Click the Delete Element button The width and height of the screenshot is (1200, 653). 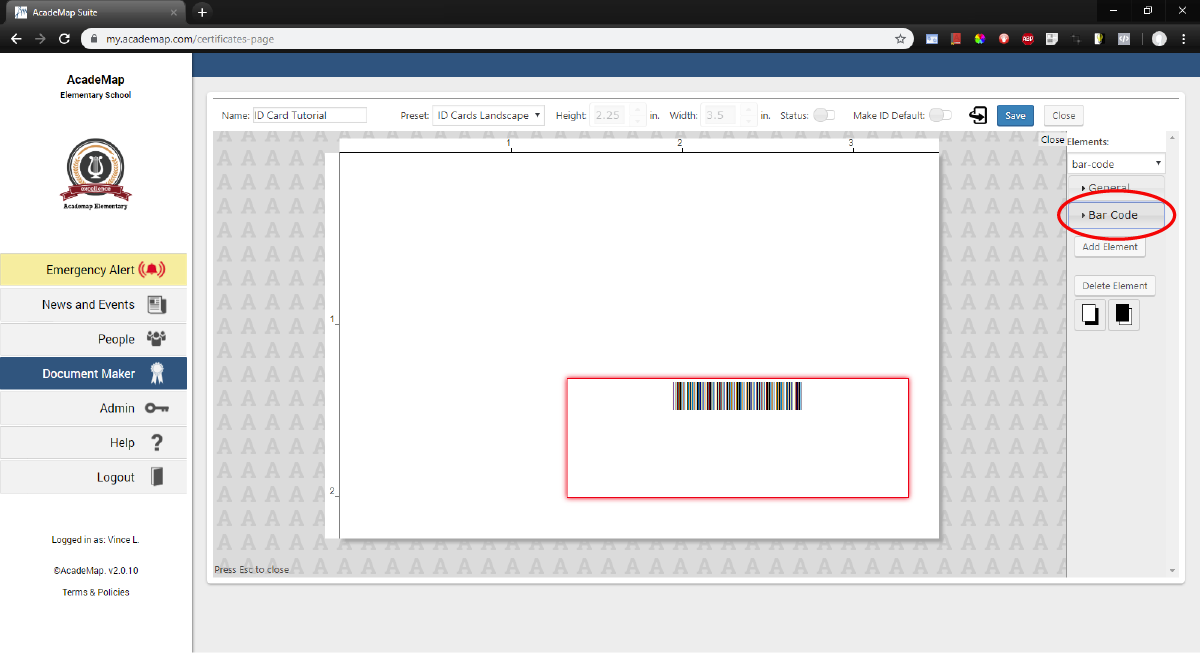point(1115,286)
